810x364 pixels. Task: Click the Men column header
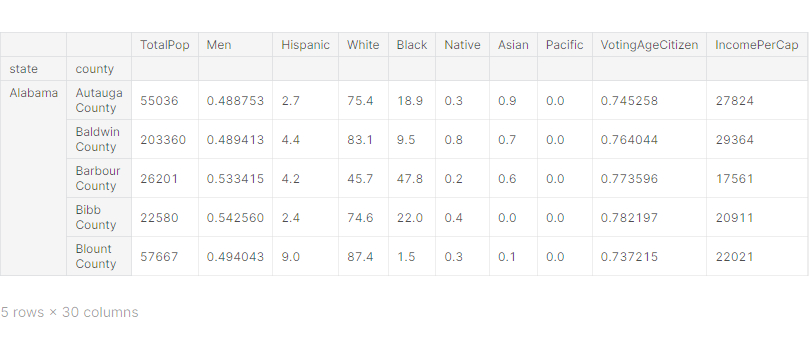coord(235,45)
